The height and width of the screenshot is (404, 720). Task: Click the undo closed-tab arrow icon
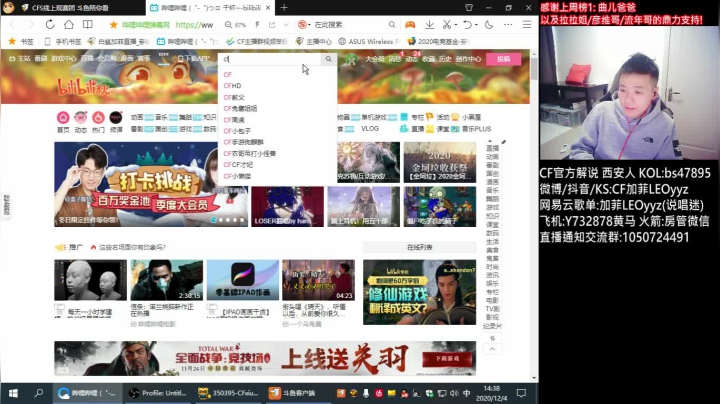tap(467, 25)
